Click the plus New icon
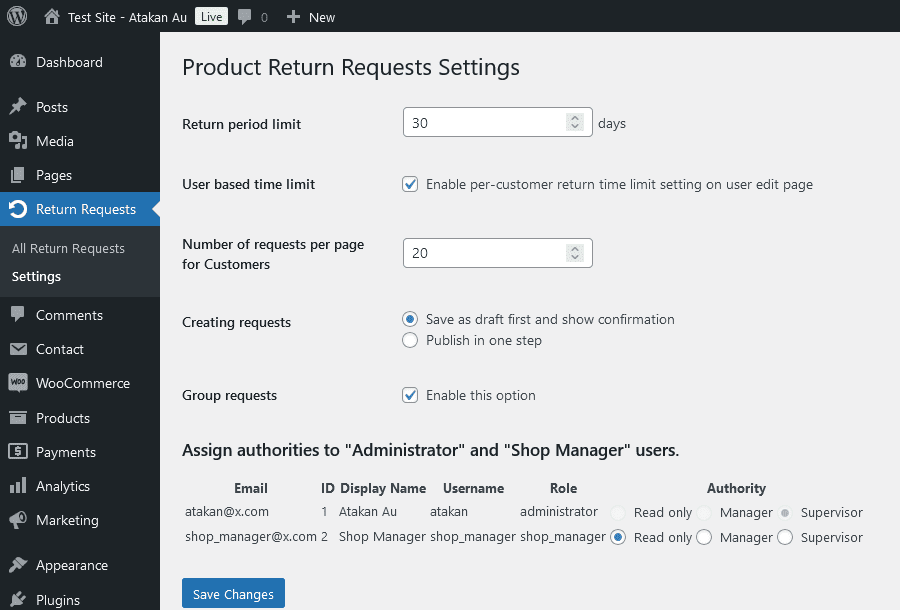 (x=293, y=17)
